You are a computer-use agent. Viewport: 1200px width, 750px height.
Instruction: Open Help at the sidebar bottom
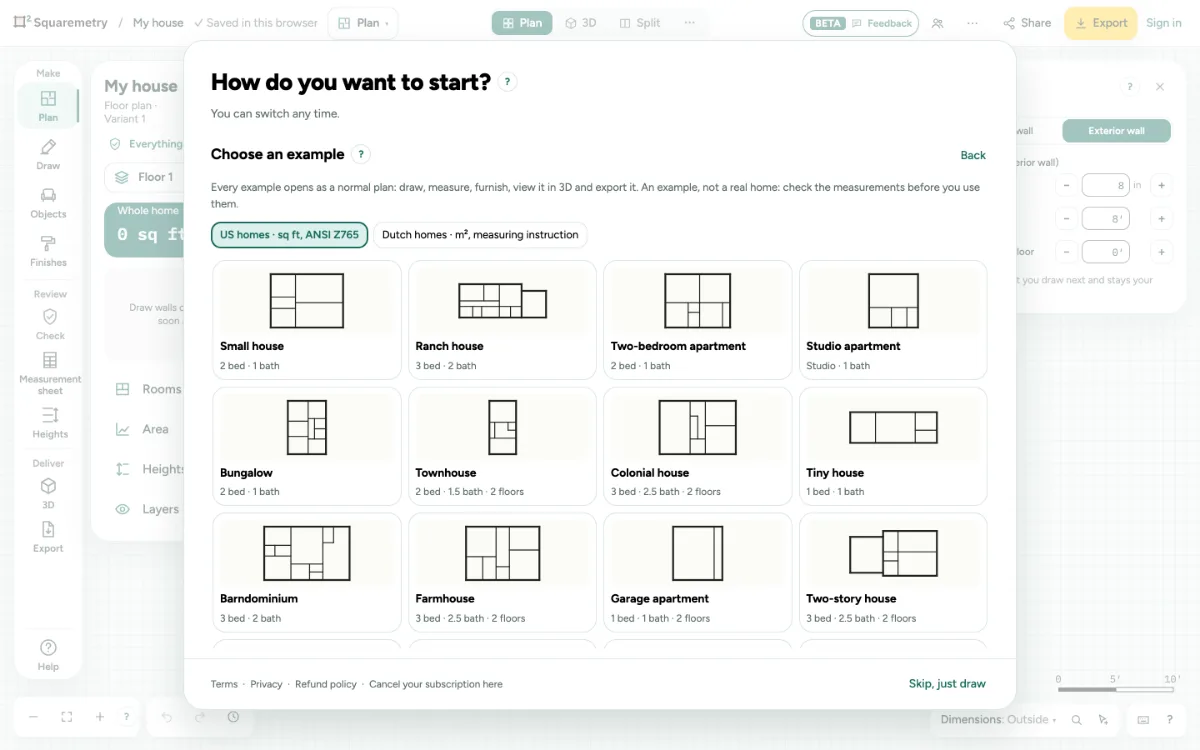tap(48, 655)
